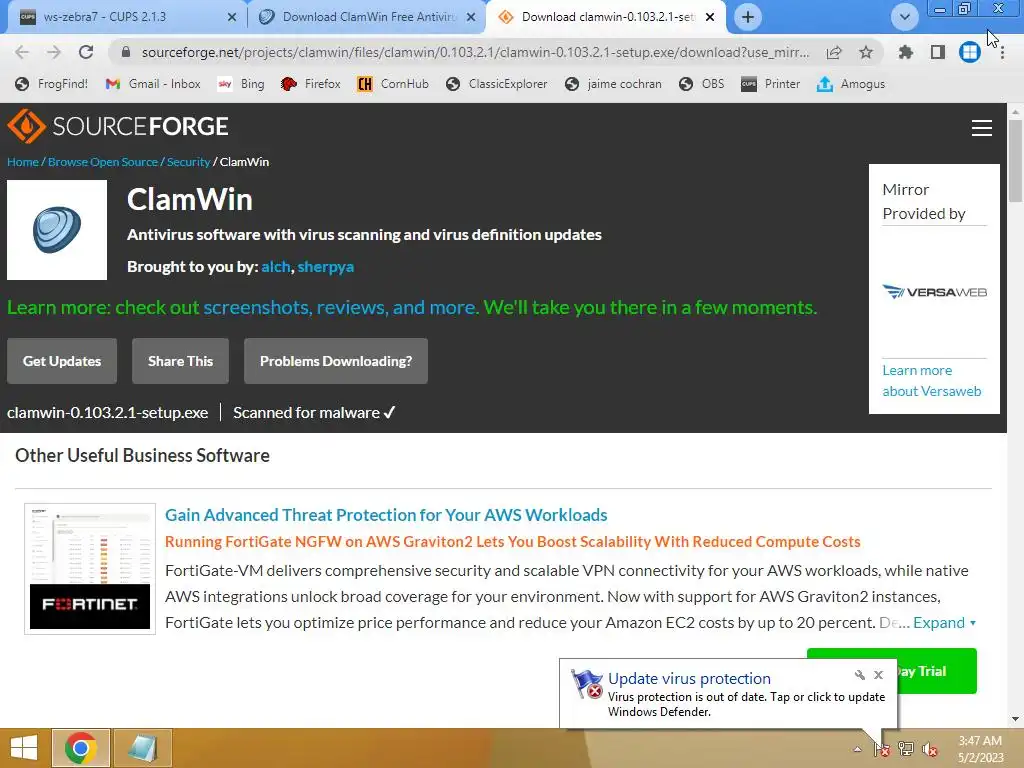1024x768 pixels.
Task: Open the Extensions puzzle icon
Action: [905, 52]
